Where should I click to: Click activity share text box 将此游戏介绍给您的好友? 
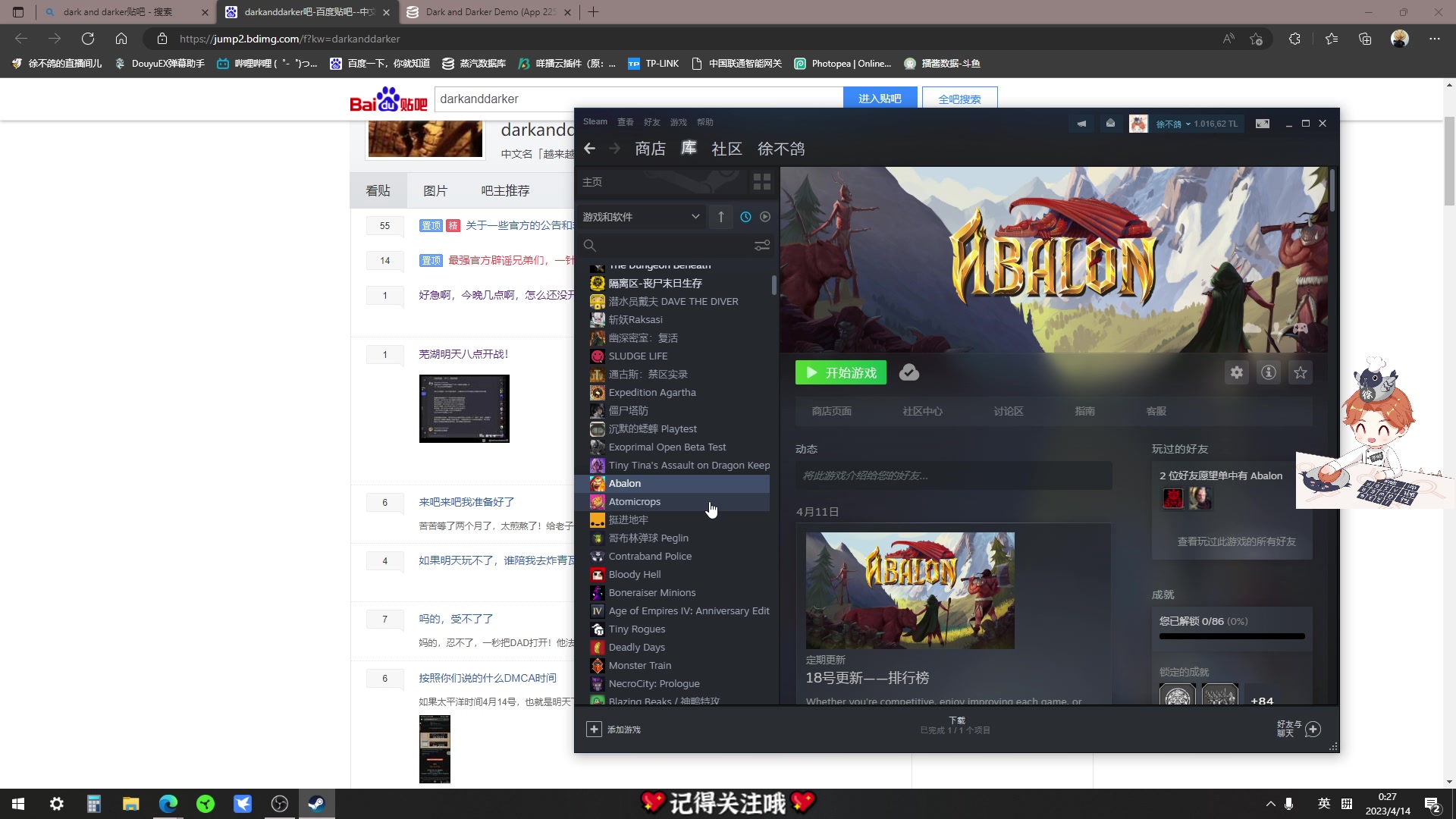pyautogui.click(x=953, y=475)
